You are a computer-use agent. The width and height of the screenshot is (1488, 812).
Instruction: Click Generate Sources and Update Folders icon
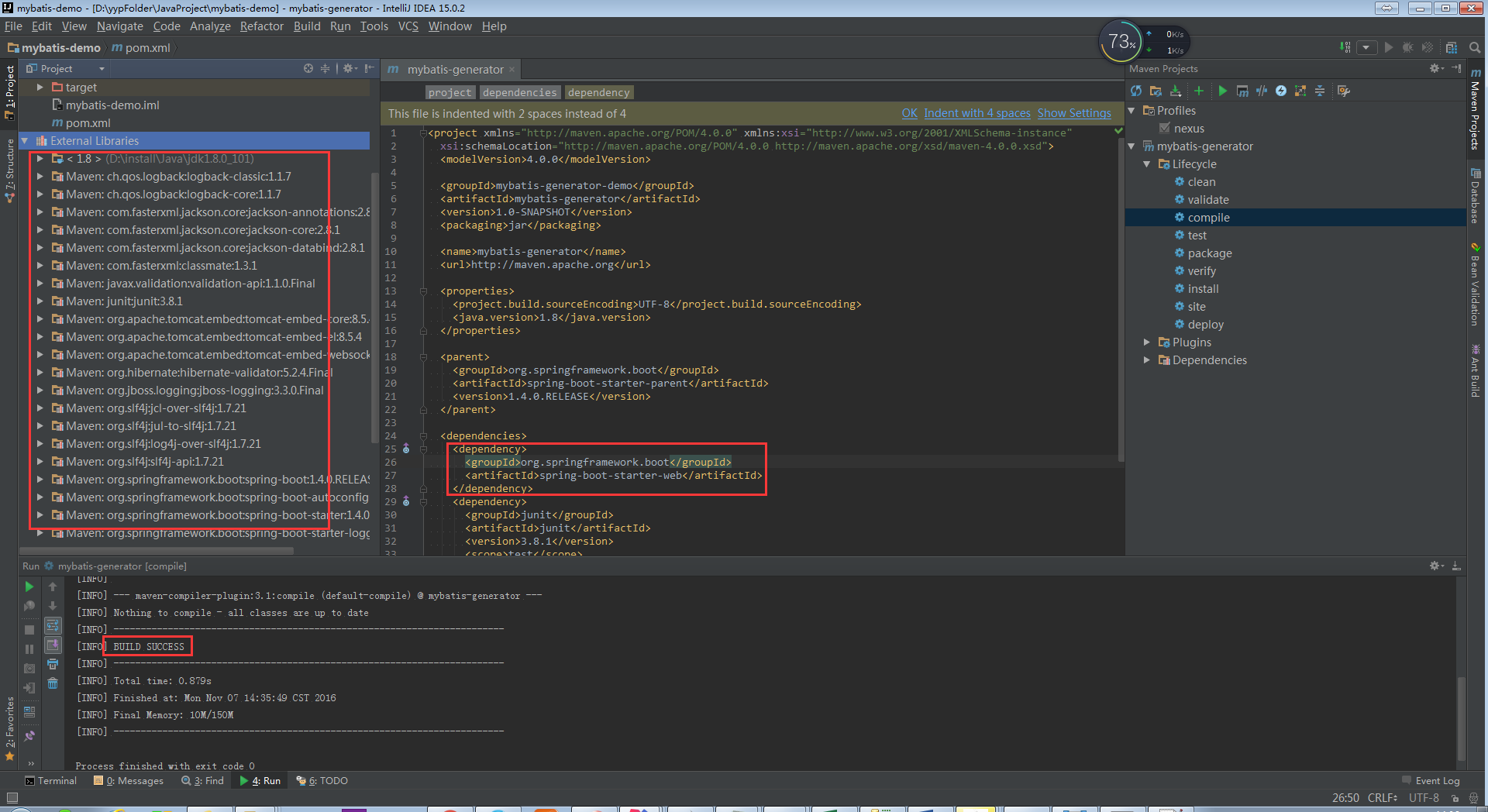(1156, 91)
